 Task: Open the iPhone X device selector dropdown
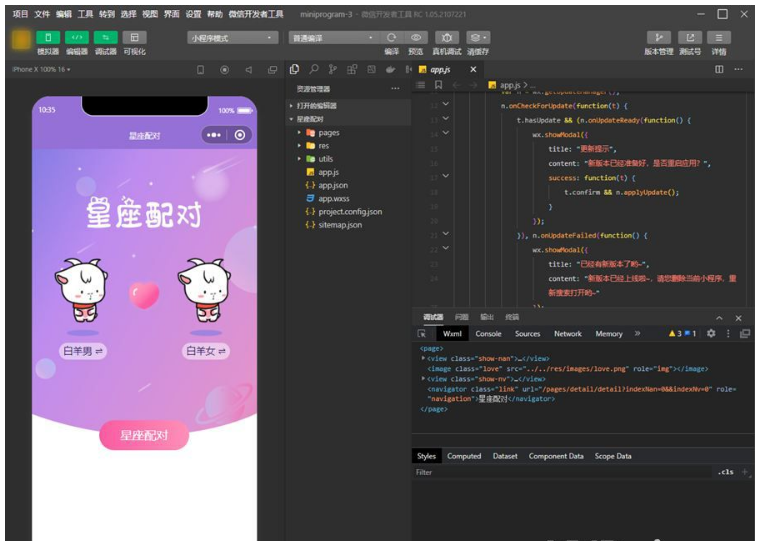coord(41,70)
